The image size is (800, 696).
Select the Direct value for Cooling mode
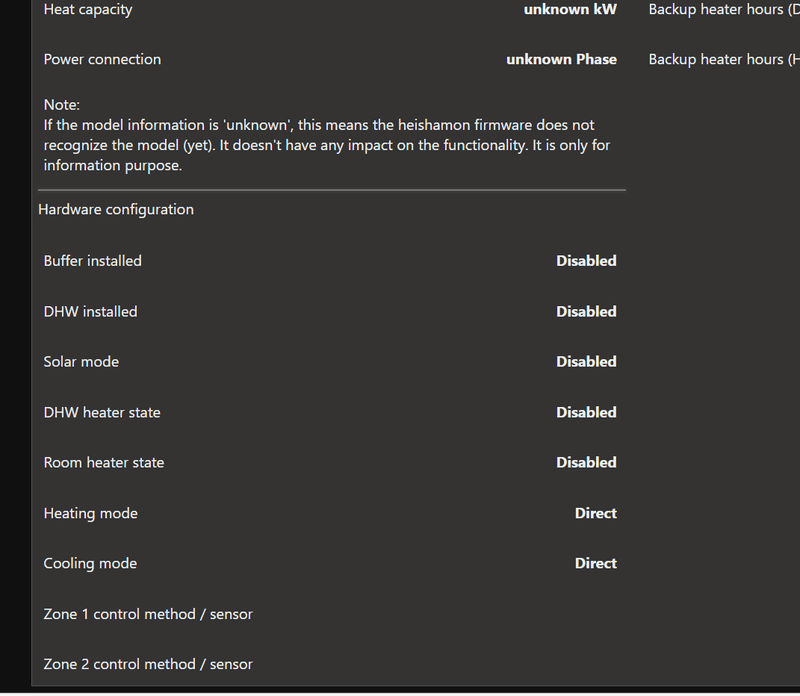[595, 564]
